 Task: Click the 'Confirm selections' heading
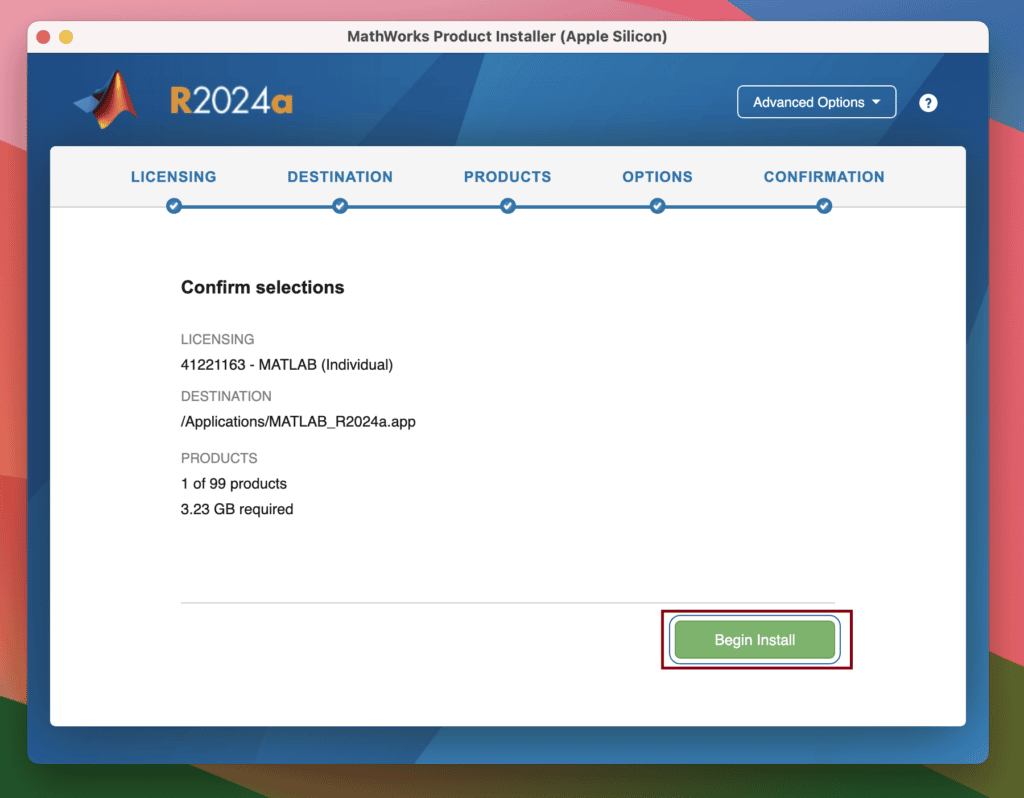(263, 287)
